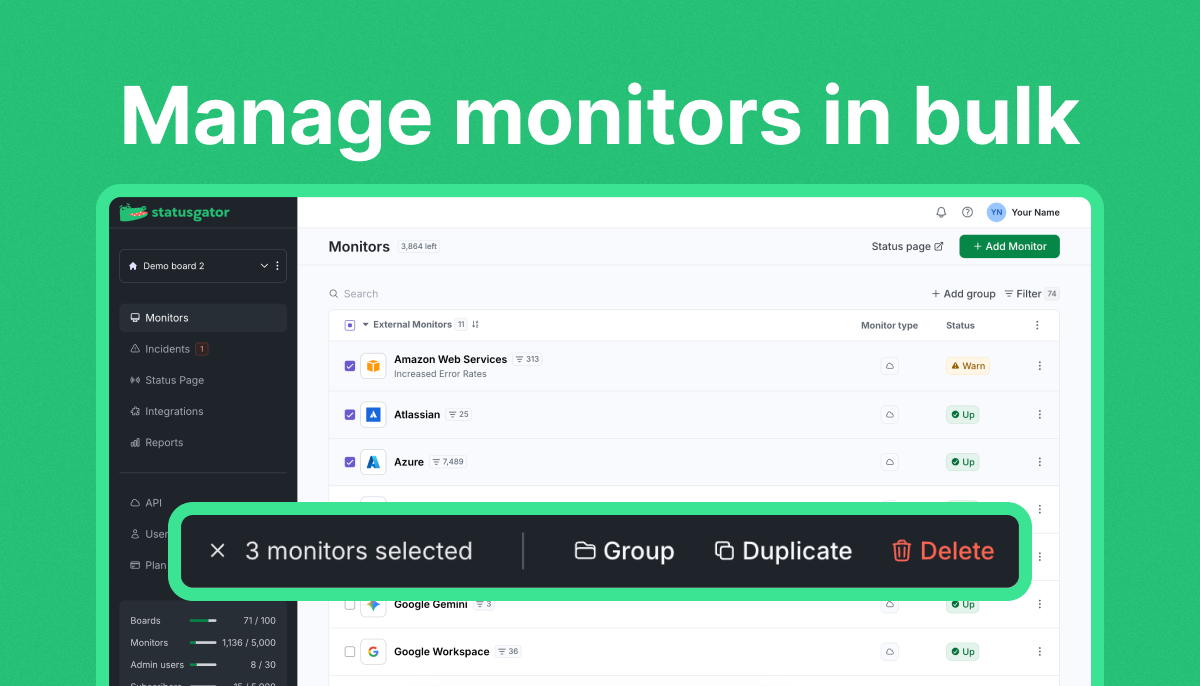Open the notifications bell
The width and height of the screenshot is (1200, 686).
[x=941, y=212]
